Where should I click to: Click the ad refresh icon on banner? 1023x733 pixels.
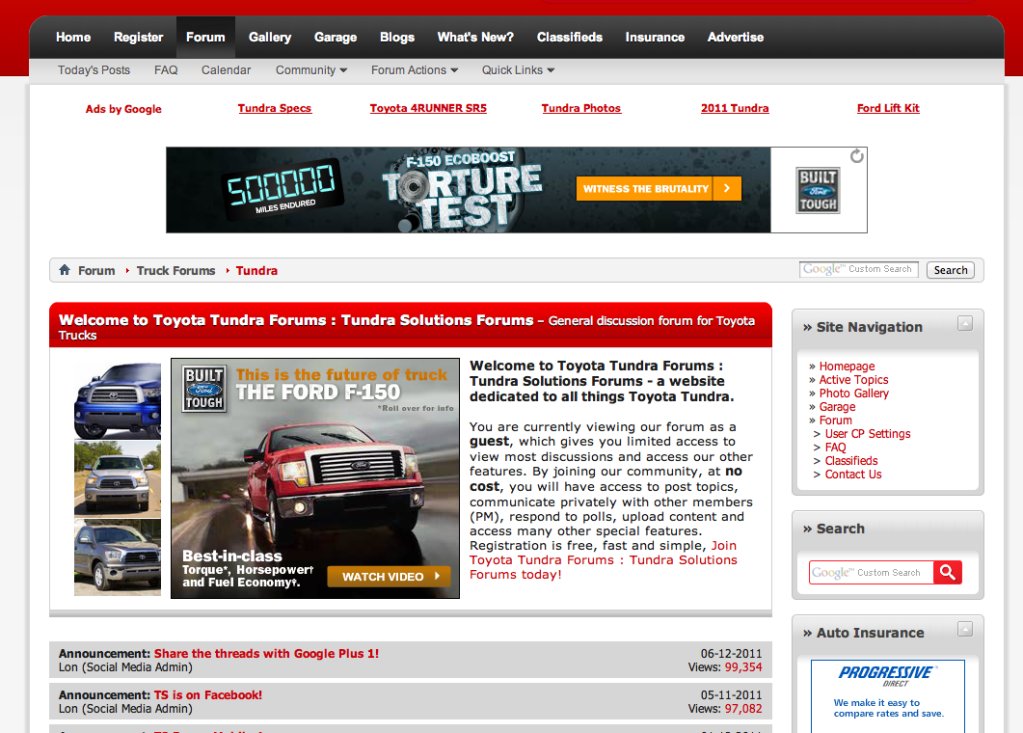(x=857, y=156)
